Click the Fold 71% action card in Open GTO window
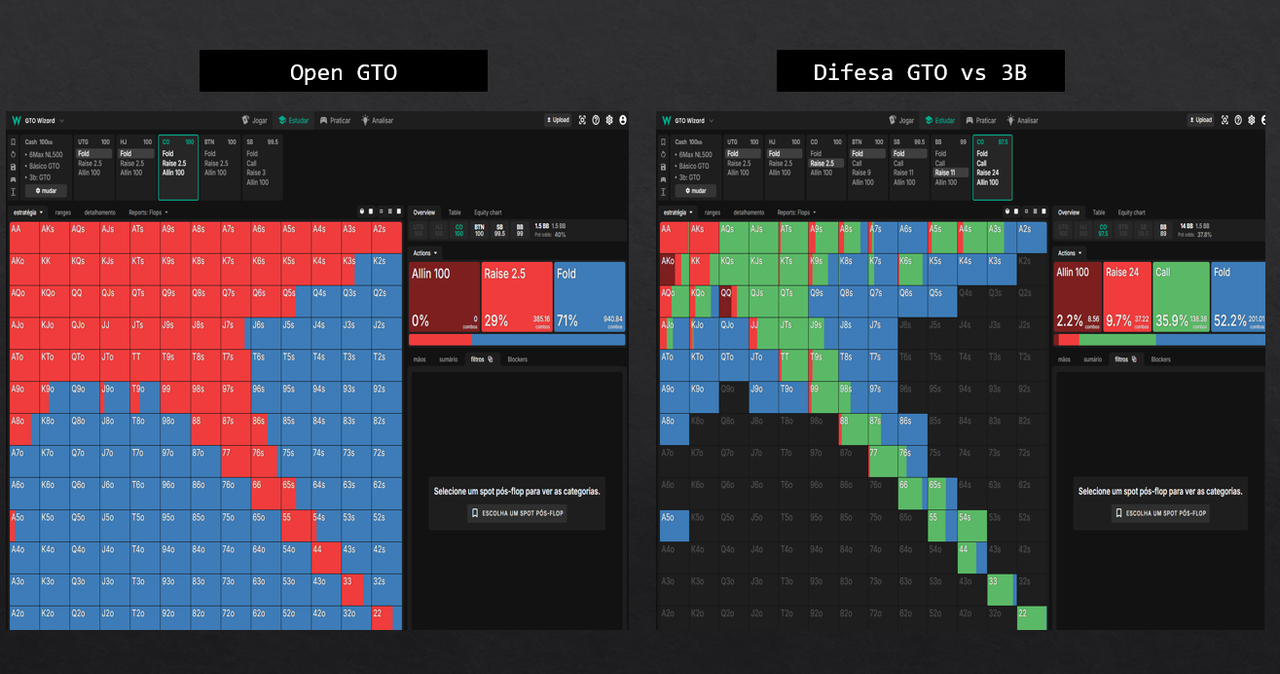Viewport: 1280px width, 674px height. pyautogui.click(x=589, y=297)
